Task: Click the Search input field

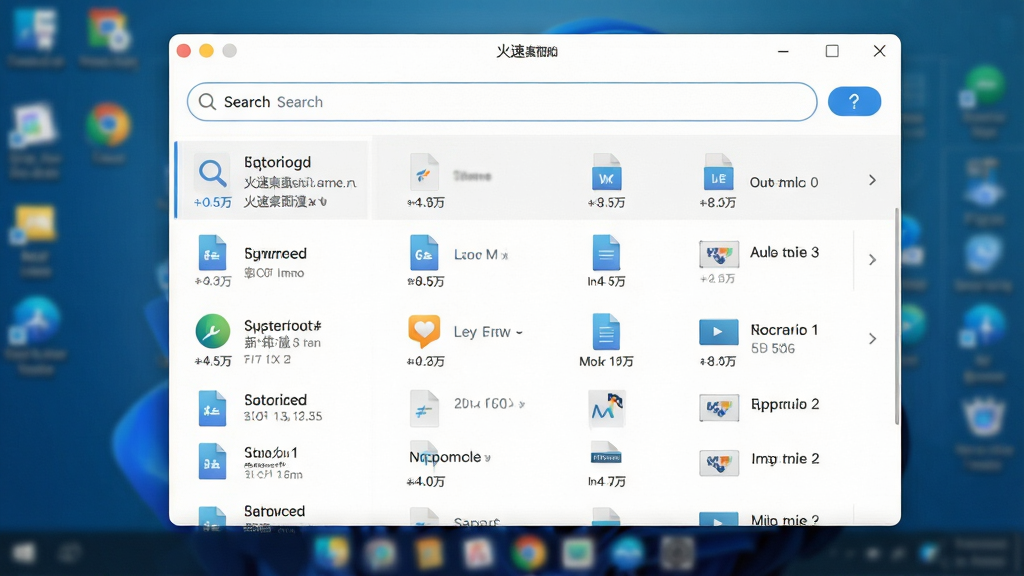Action: [502, 102]
